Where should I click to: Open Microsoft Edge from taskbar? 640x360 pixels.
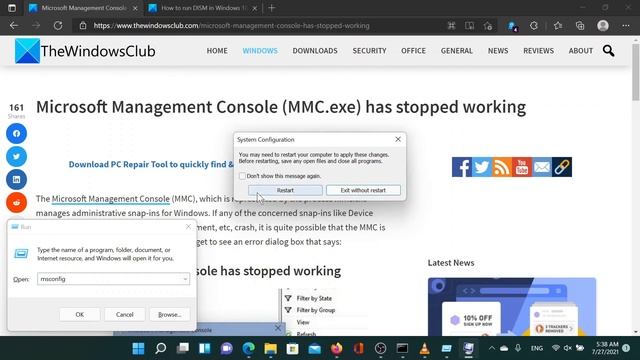(249, 348)
